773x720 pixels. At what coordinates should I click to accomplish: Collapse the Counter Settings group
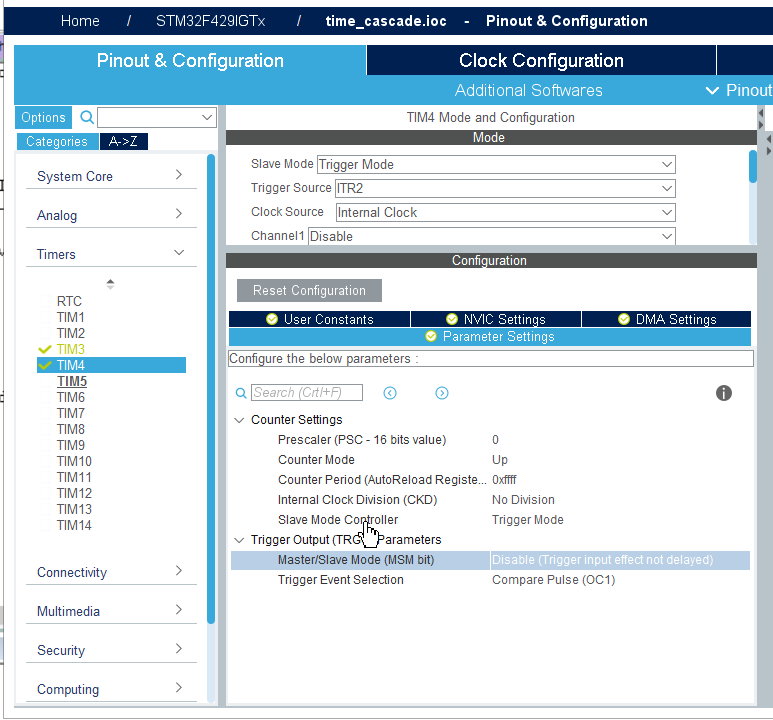239,420
